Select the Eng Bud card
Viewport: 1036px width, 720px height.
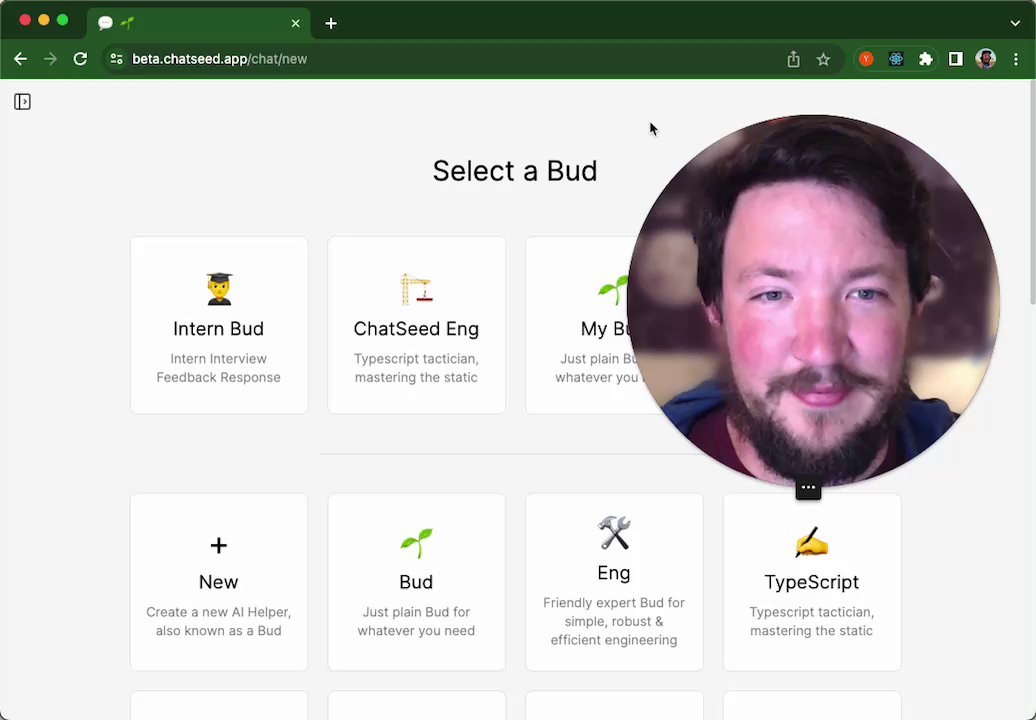[x=614, y=581]
